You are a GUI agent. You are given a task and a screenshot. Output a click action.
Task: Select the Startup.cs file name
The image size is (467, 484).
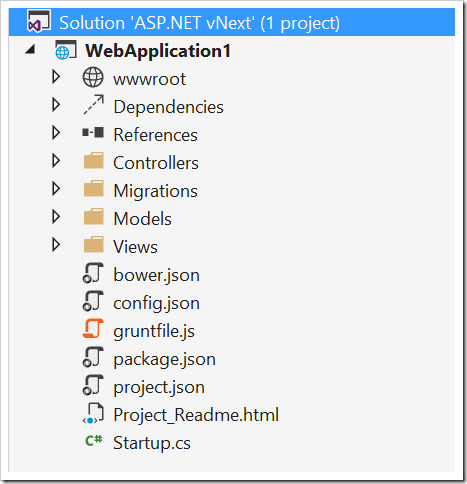pyautogui.click(x=152, y=443)
